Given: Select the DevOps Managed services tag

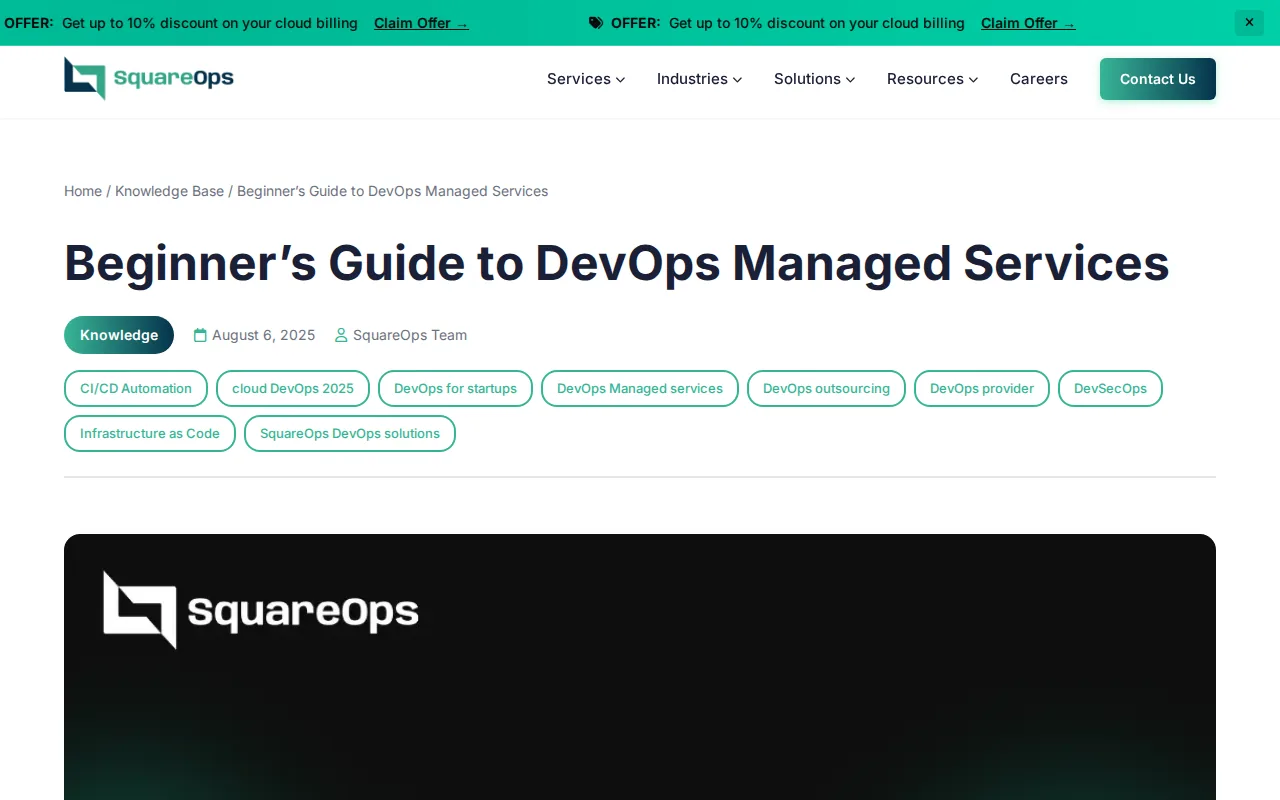Looking at the screenshot, I should (640, 389).
